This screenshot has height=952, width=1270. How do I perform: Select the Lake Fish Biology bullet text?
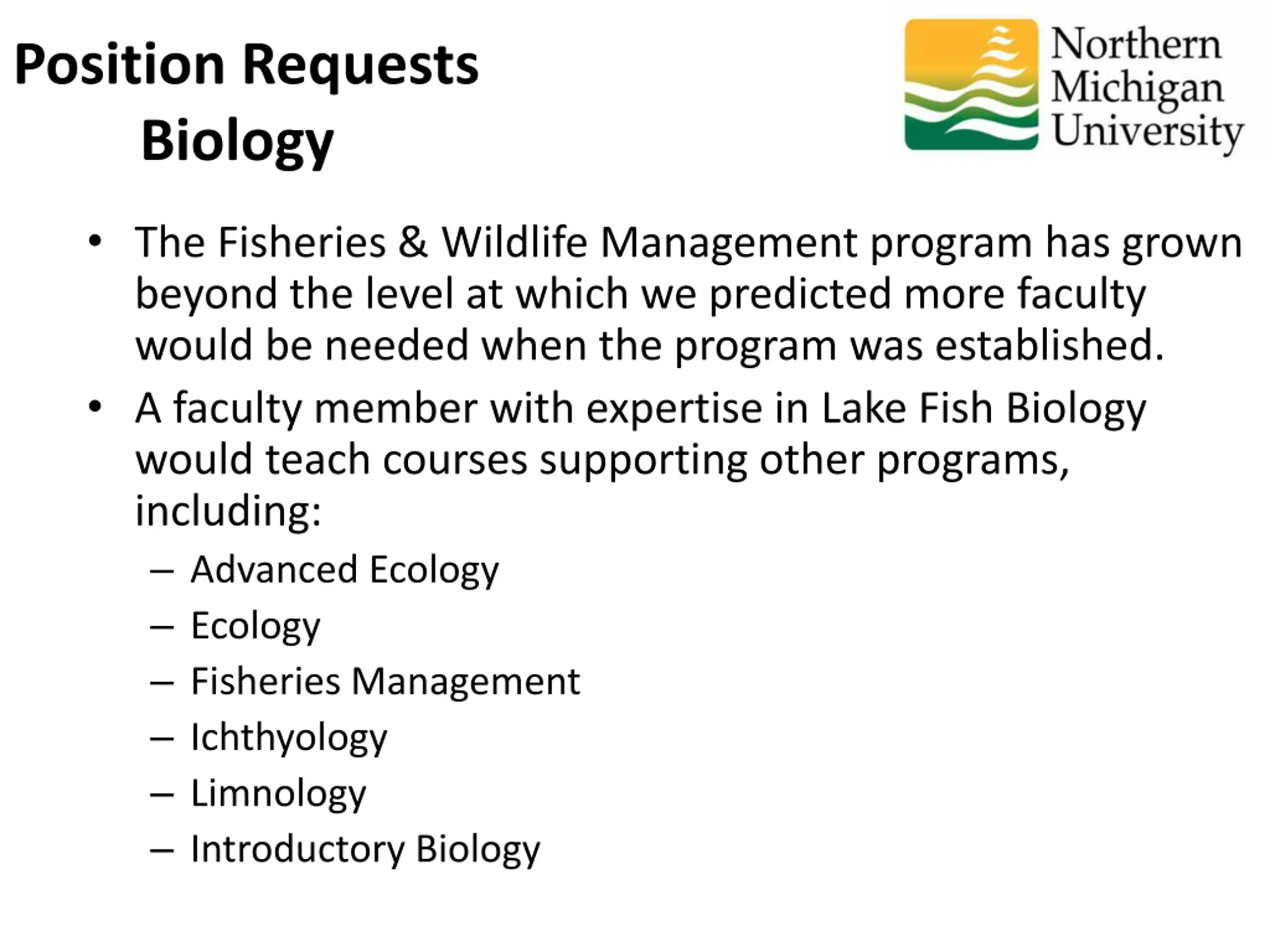tap(640, 460)
